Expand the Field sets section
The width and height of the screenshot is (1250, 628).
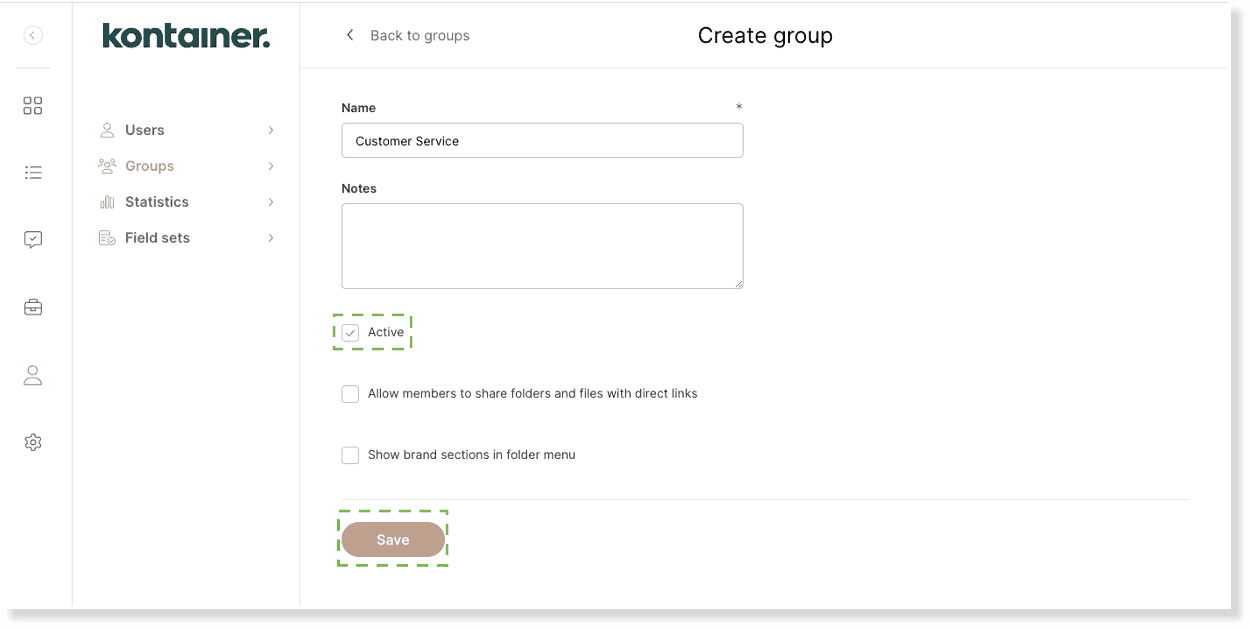tap(270, 237)
